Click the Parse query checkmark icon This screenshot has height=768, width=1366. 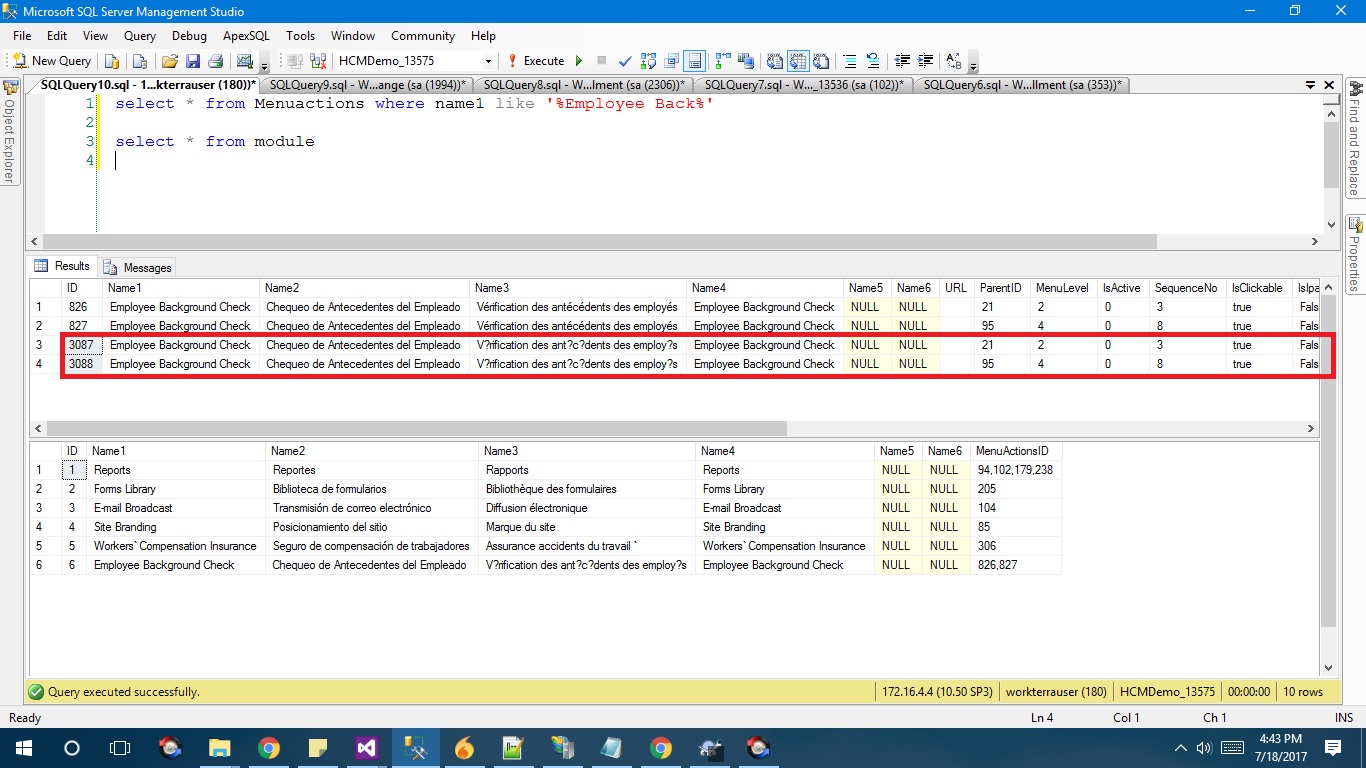click(625, 61)
